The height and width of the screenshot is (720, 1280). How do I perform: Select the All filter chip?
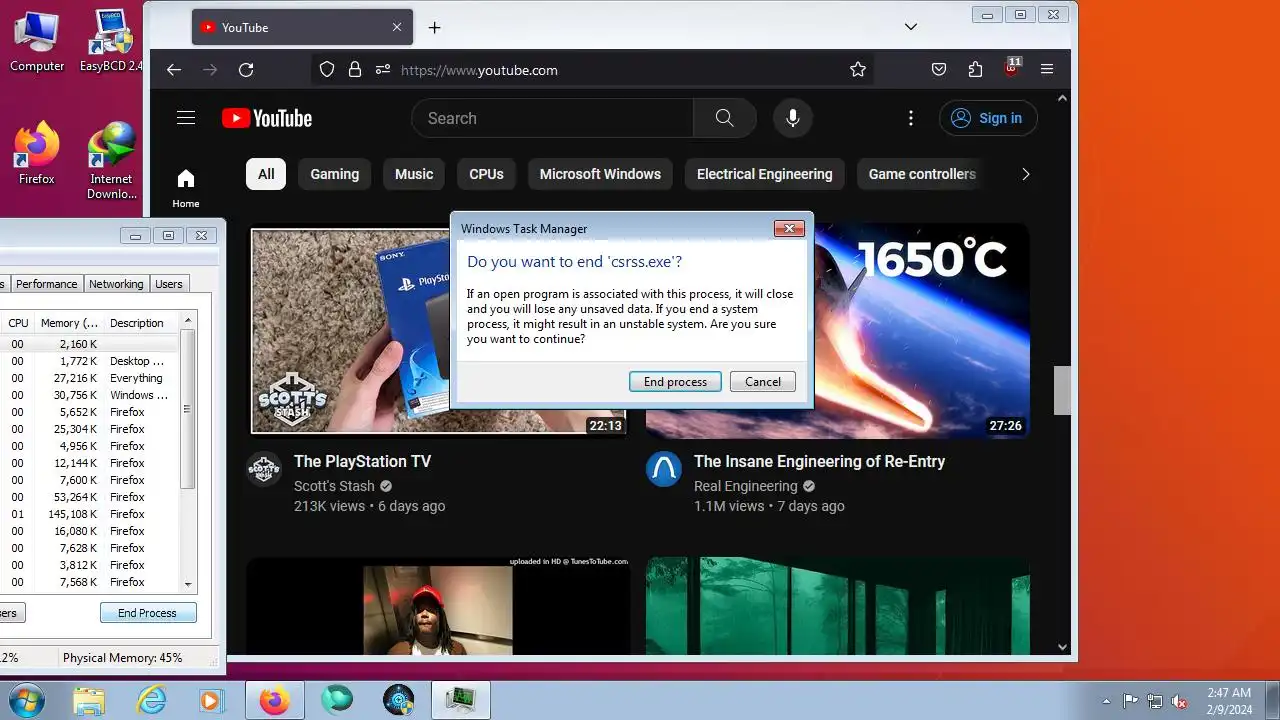click(266, 174)
